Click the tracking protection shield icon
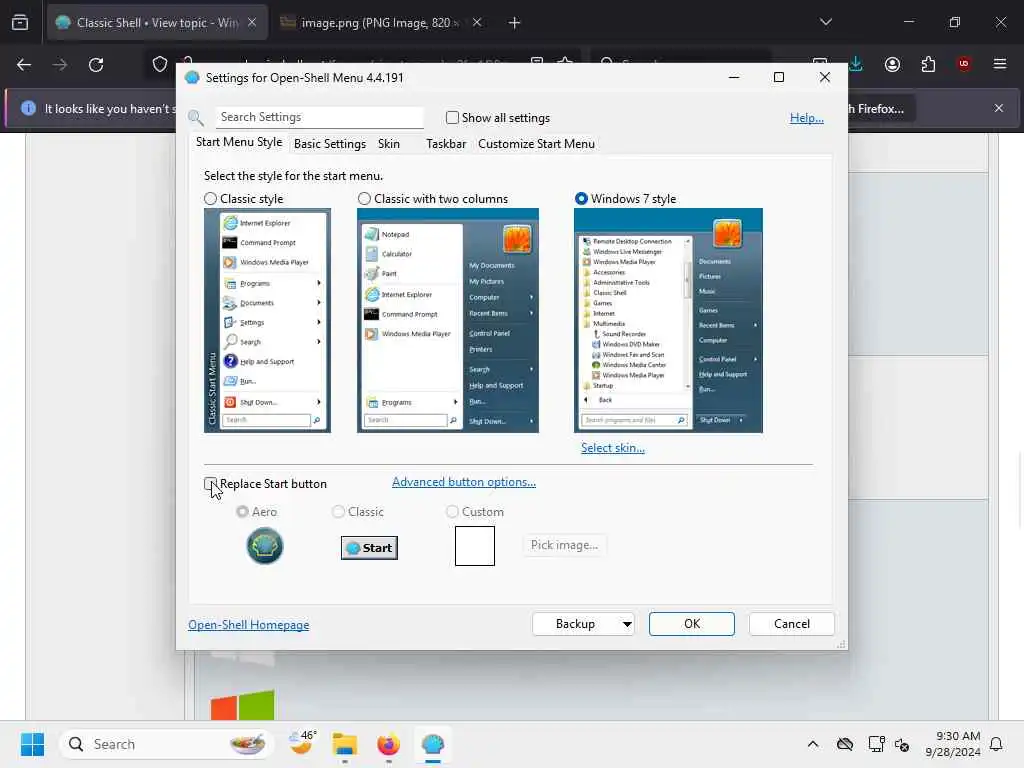 pyautogui.click(x=159, y=64)
